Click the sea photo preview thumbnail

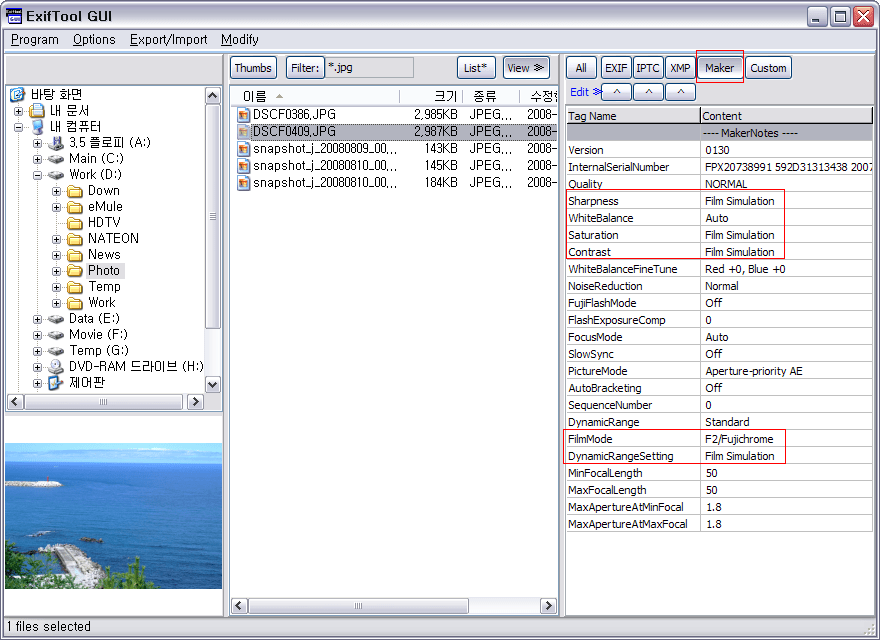(113, 515)
